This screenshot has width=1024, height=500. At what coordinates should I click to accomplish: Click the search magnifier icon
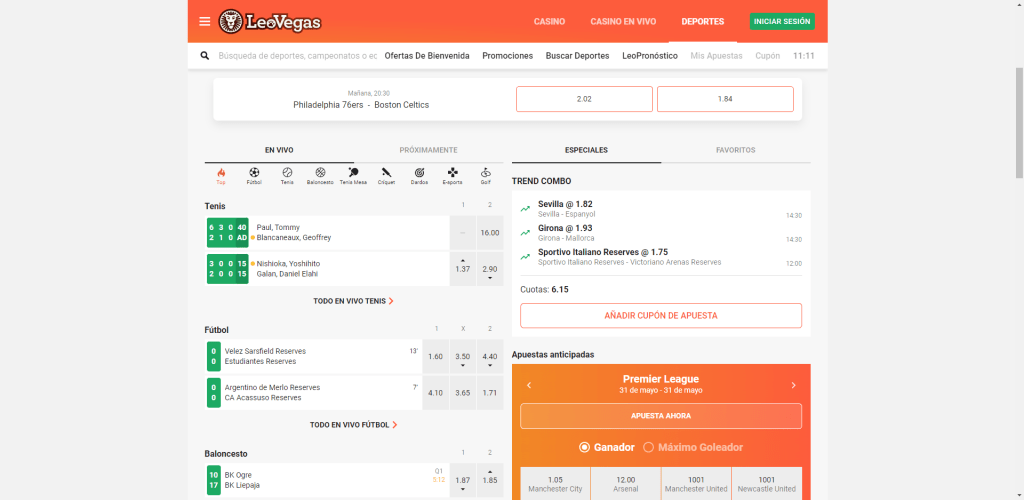(x=204, y=56)
